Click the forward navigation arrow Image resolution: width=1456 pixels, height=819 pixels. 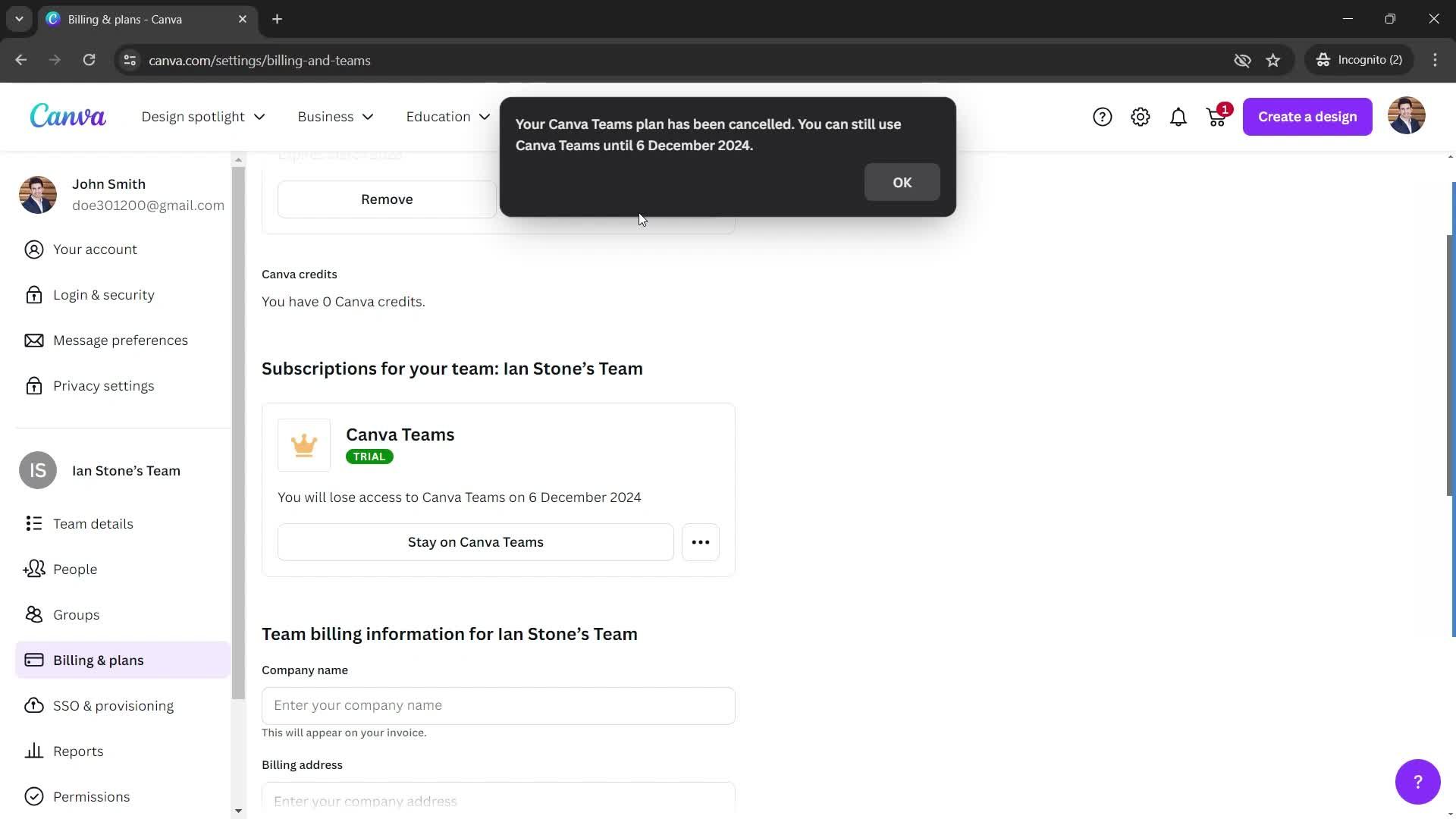pos(55,60)
